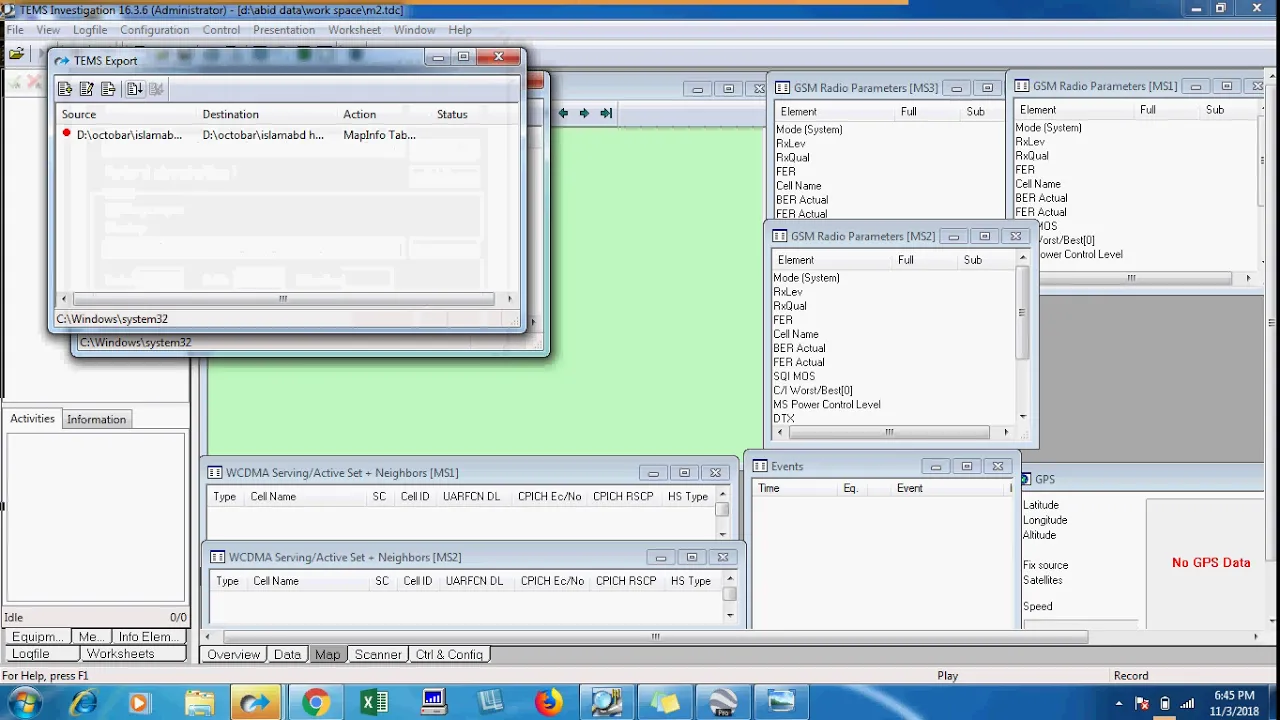This screenshot has width=1280, height=720.
Task: Open Google Earth Pro from the taskbar
Action: point(722,702)
